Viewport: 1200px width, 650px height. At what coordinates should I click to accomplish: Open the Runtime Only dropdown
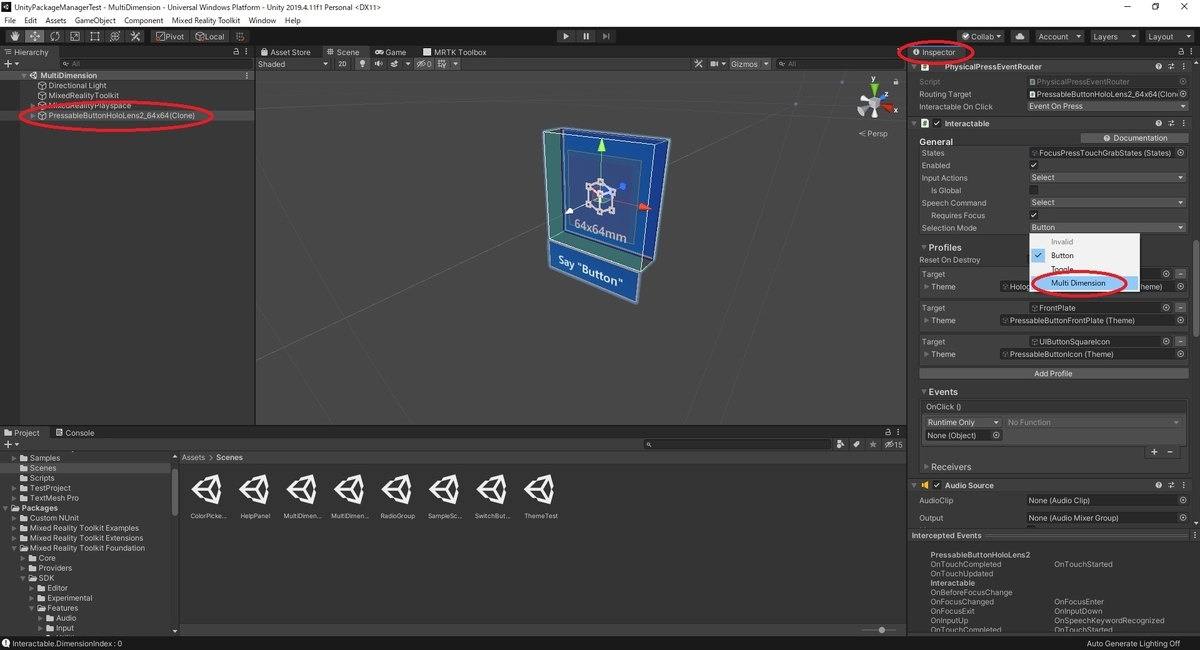click(x=962, y=422)
